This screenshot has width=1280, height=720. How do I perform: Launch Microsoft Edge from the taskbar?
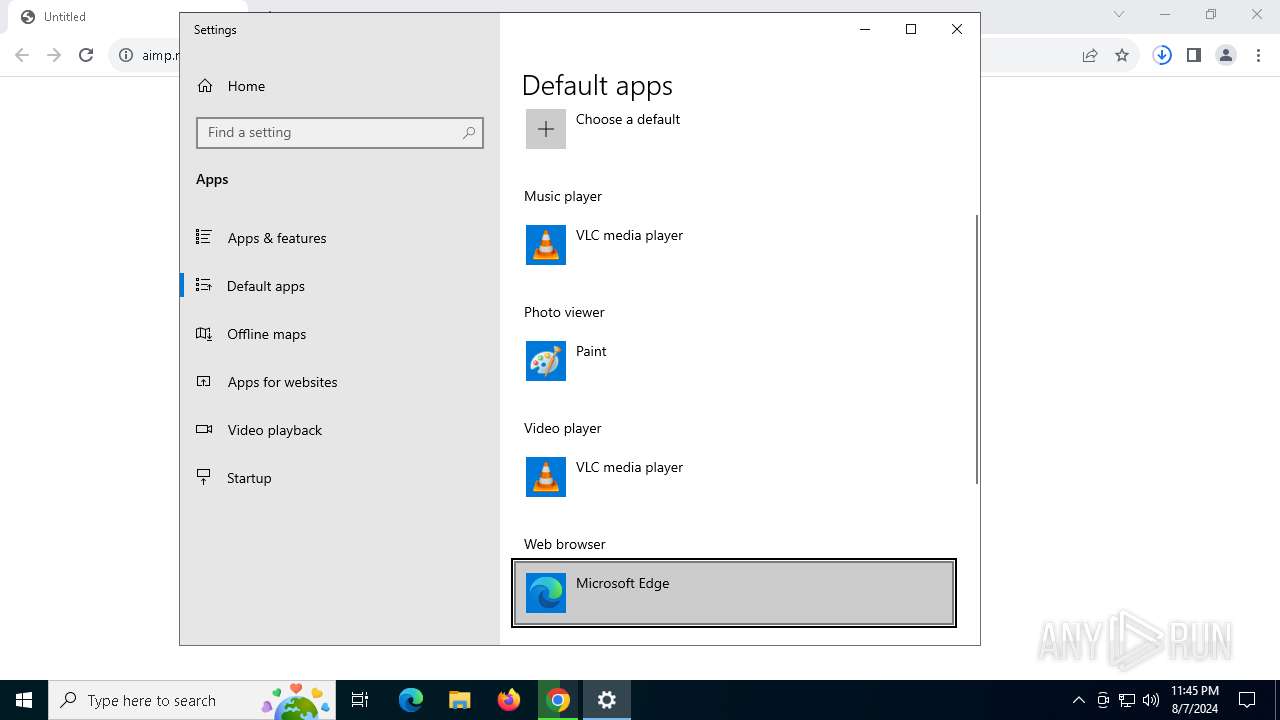pyautogui.click(x=411, y=700)
